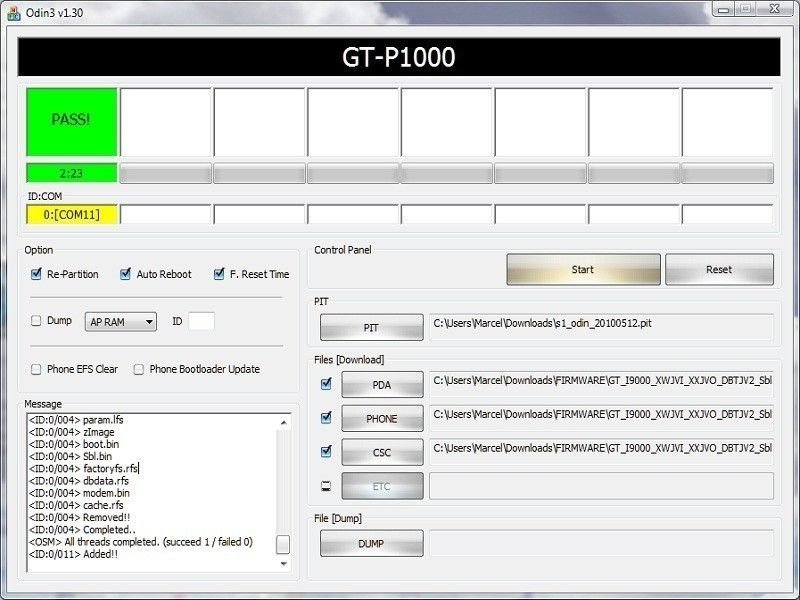The image size is (800, 600).
Task: Close the Odin3 window
Action: 775,9
